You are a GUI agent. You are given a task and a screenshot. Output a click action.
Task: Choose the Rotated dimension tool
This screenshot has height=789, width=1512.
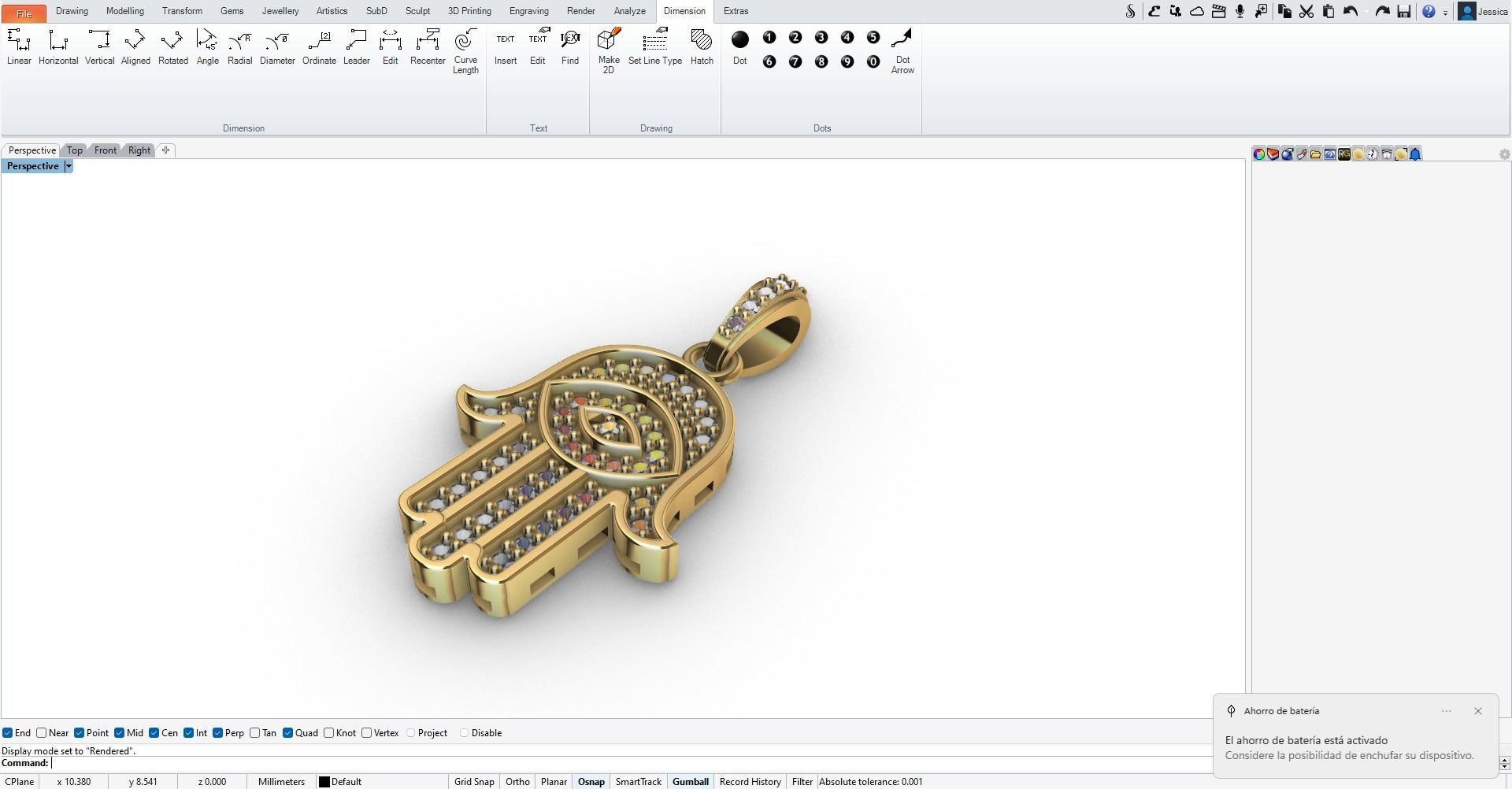point(172,47)
